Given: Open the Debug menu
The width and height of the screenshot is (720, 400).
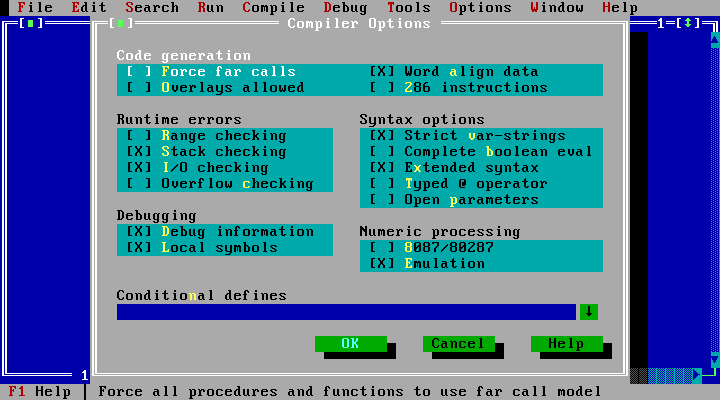Looking at the screenshot, I should click(x=345, y=7).
